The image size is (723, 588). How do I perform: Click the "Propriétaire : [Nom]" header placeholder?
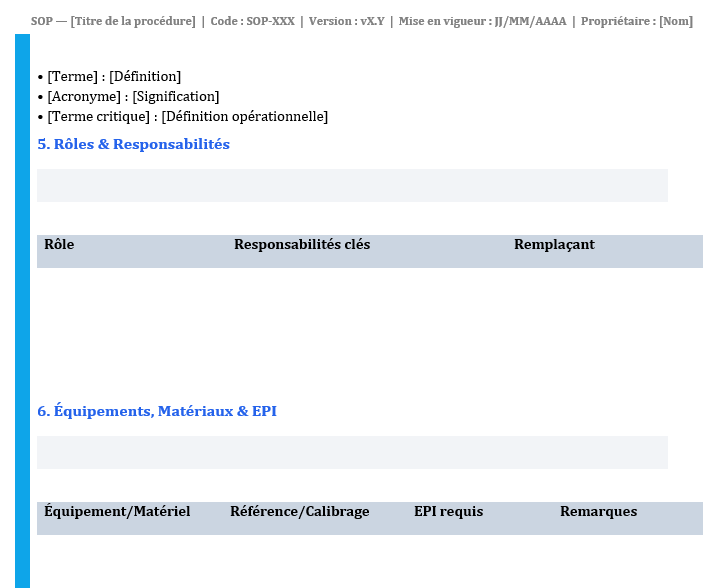636,21
